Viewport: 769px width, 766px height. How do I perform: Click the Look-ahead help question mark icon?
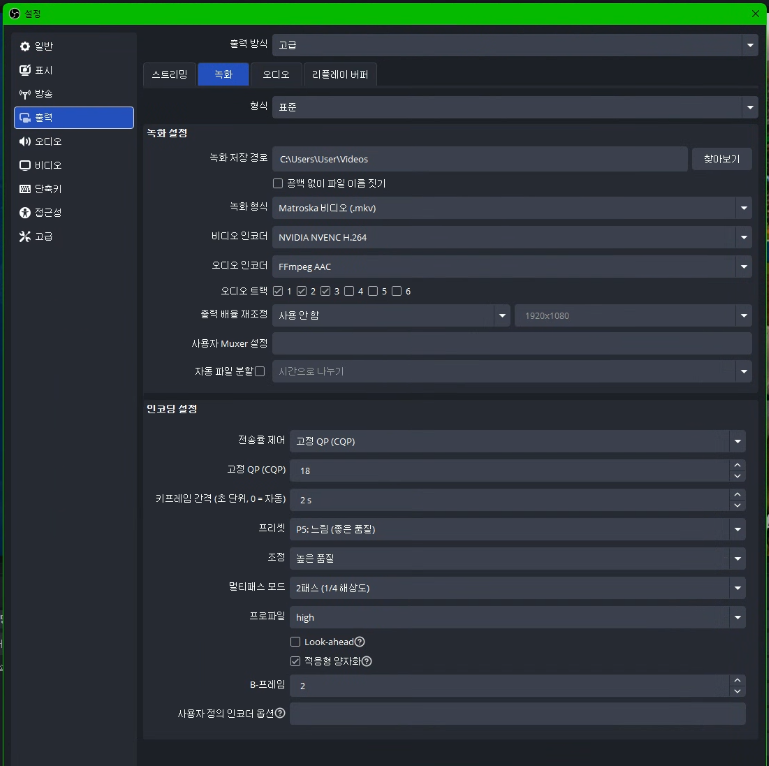pos(360,642)
